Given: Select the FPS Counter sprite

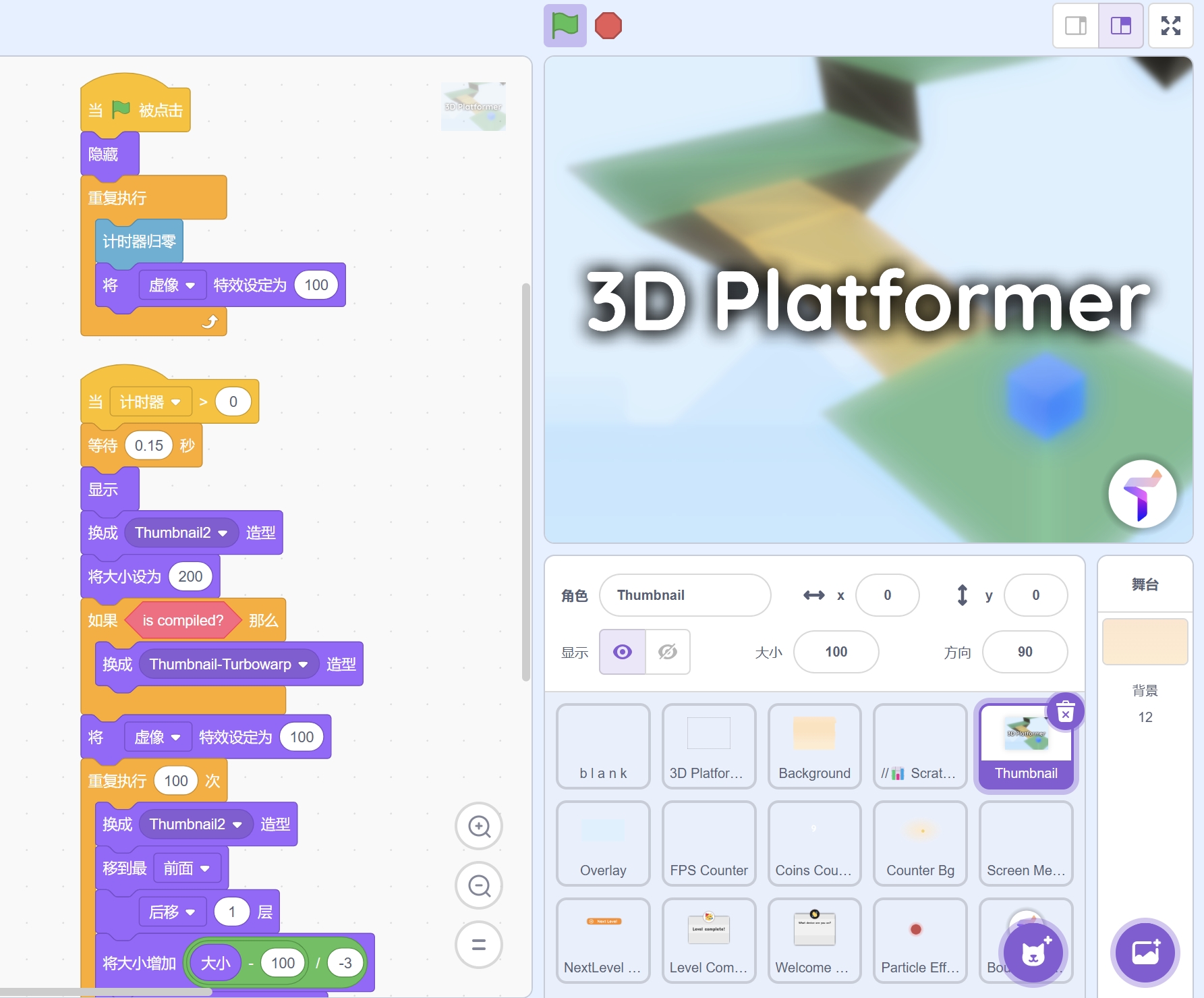Looking at the screenshot, I should coord(708,843).
